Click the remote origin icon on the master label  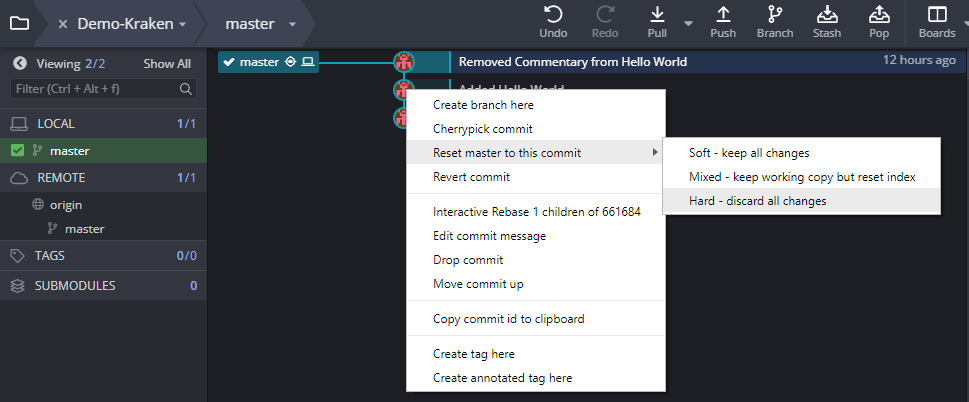(x=290, y=62)
